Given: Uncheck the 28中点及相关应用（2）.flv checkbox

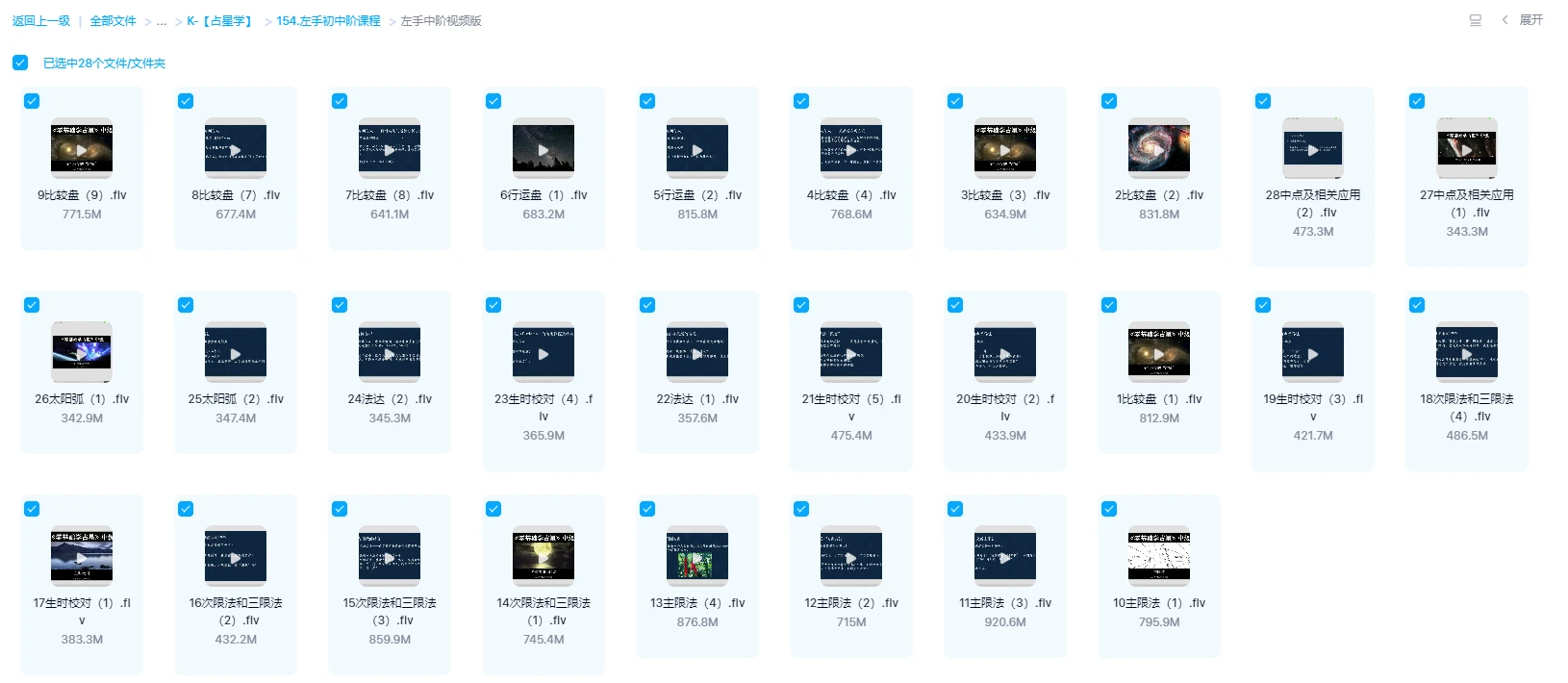Looking at the screenshot, I should point(1263,101).
